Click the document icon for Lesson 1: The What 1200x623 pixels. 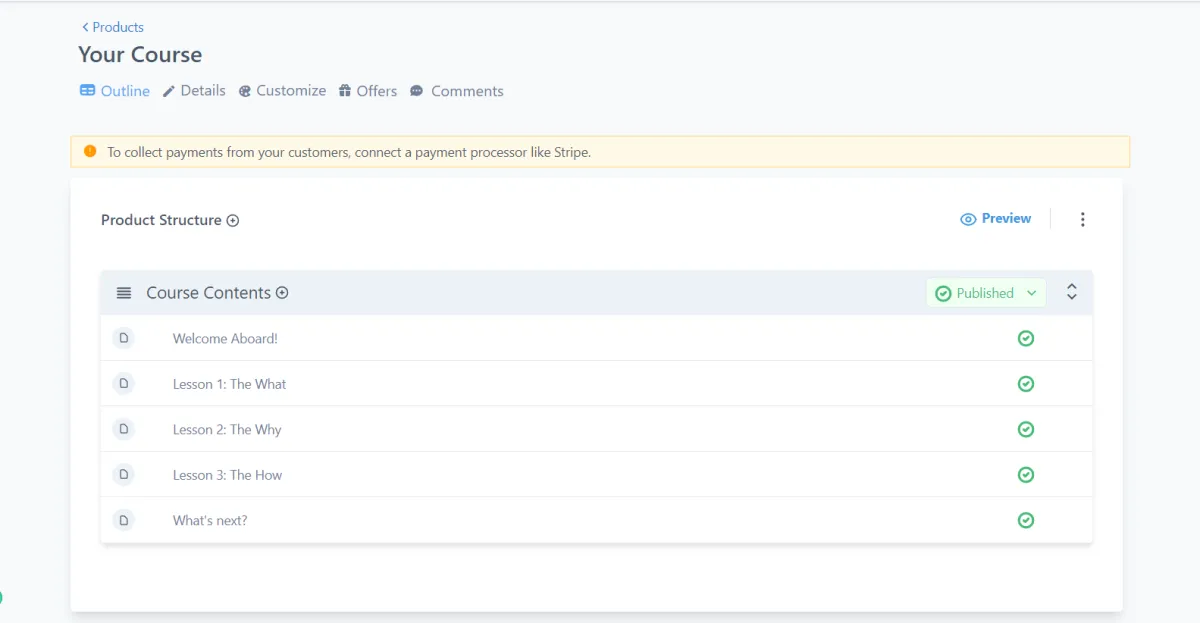124,383
